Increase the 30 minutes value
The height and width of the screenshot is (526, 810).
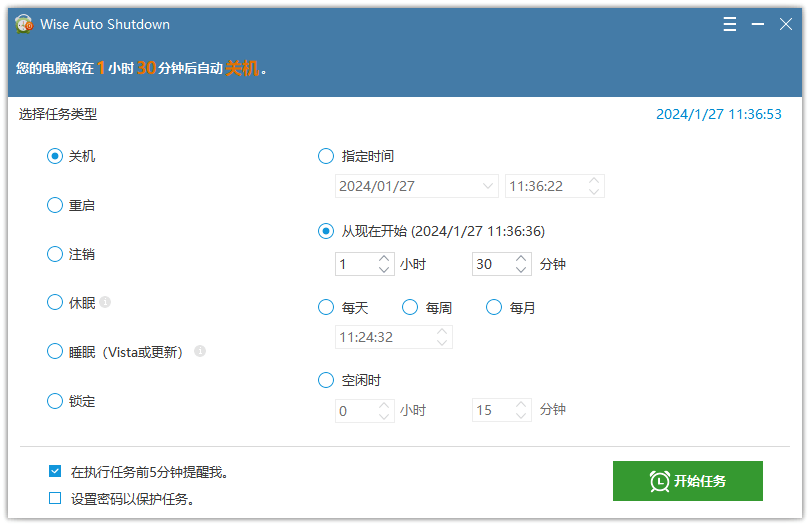coord(521,258)
